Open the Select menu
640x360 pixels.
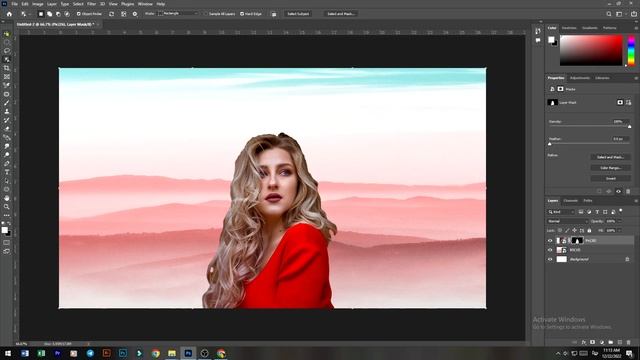point(78,4)
